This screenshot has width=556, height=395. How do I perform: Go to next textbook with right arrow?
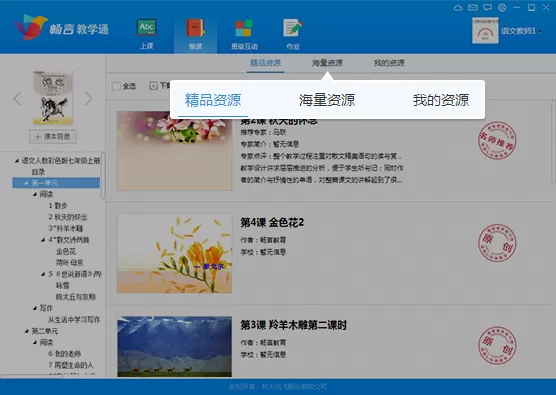(88, 99)
